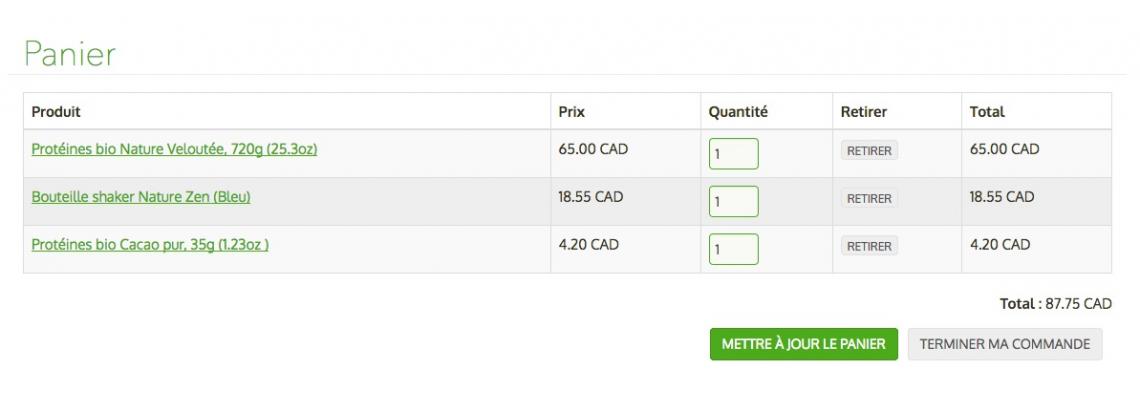Click the Total cell of Bouteille shaker row

click(1001, 197)
